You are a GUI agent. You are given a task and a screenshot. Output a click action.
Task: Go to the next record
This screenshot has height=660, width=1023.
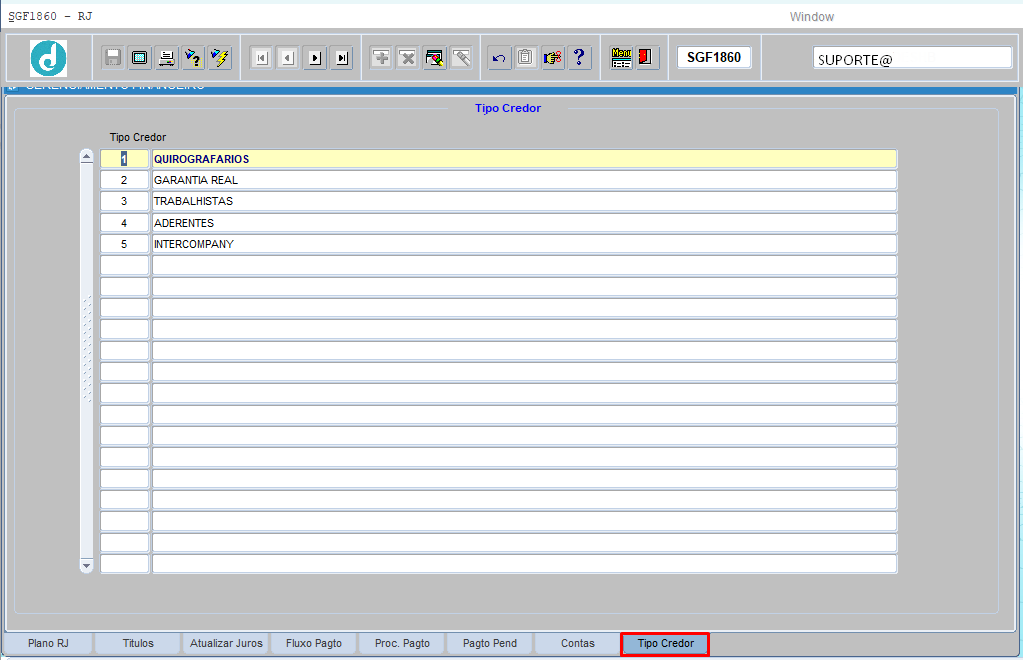coord(315,58)
